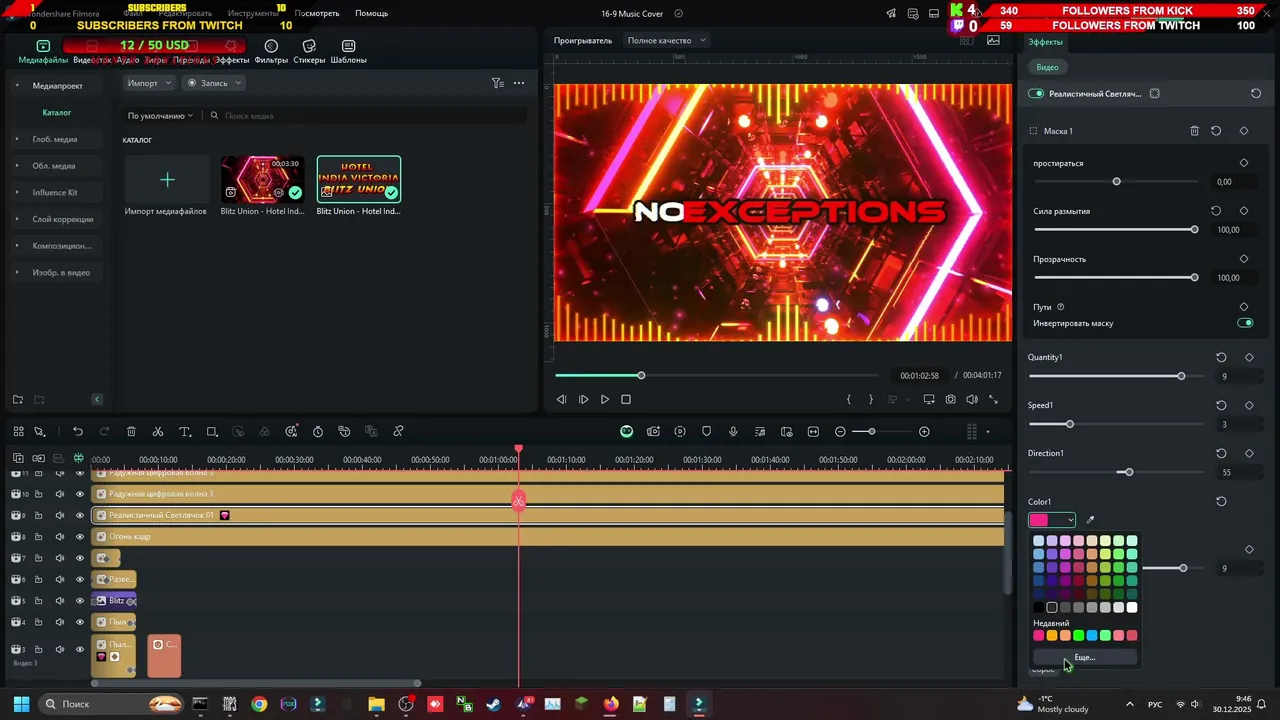
Task: Hide track 8 with the eye icon
Action: pyautogui.click(x=80, y=537)
